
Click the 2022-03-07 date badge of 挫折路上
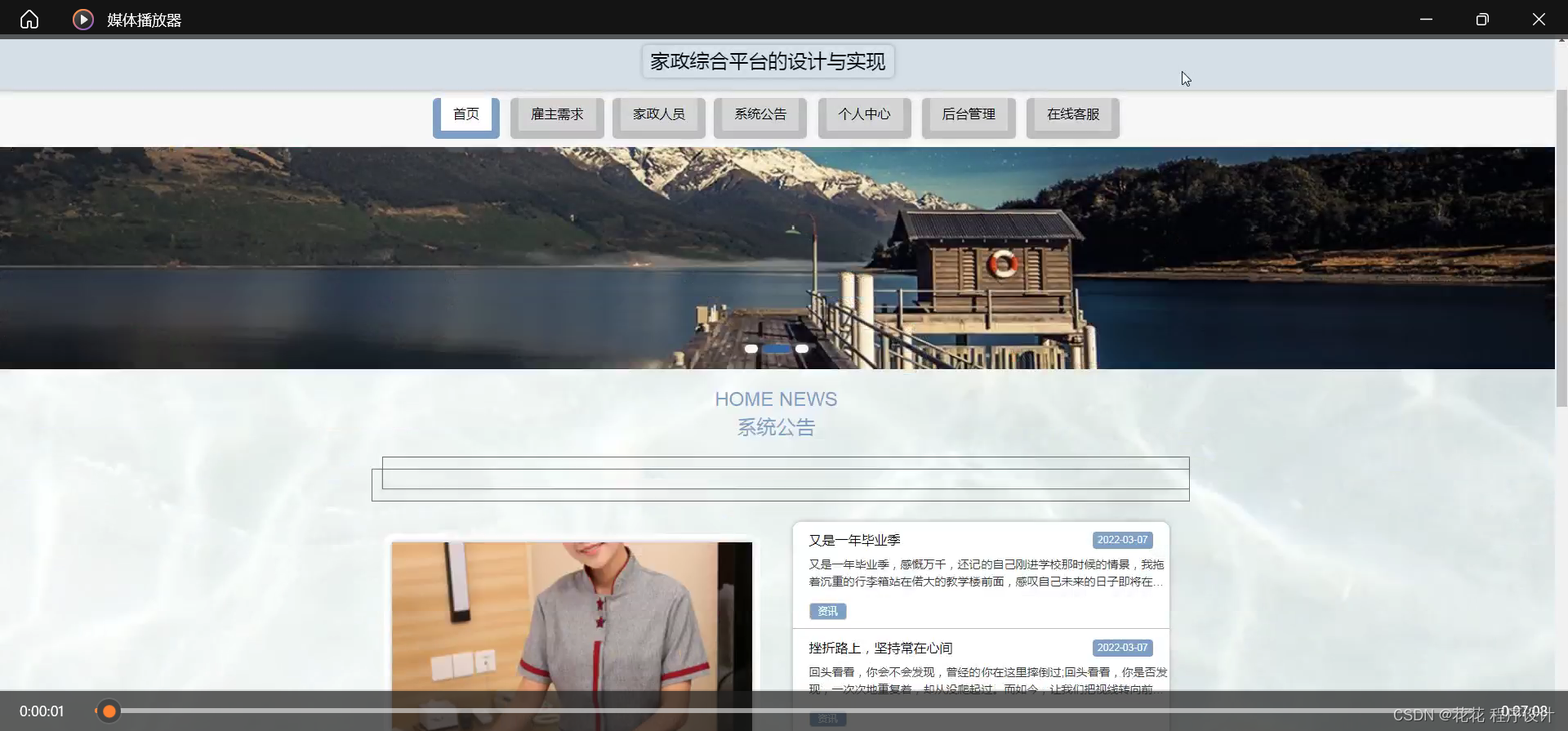[x=1122, y=648]
